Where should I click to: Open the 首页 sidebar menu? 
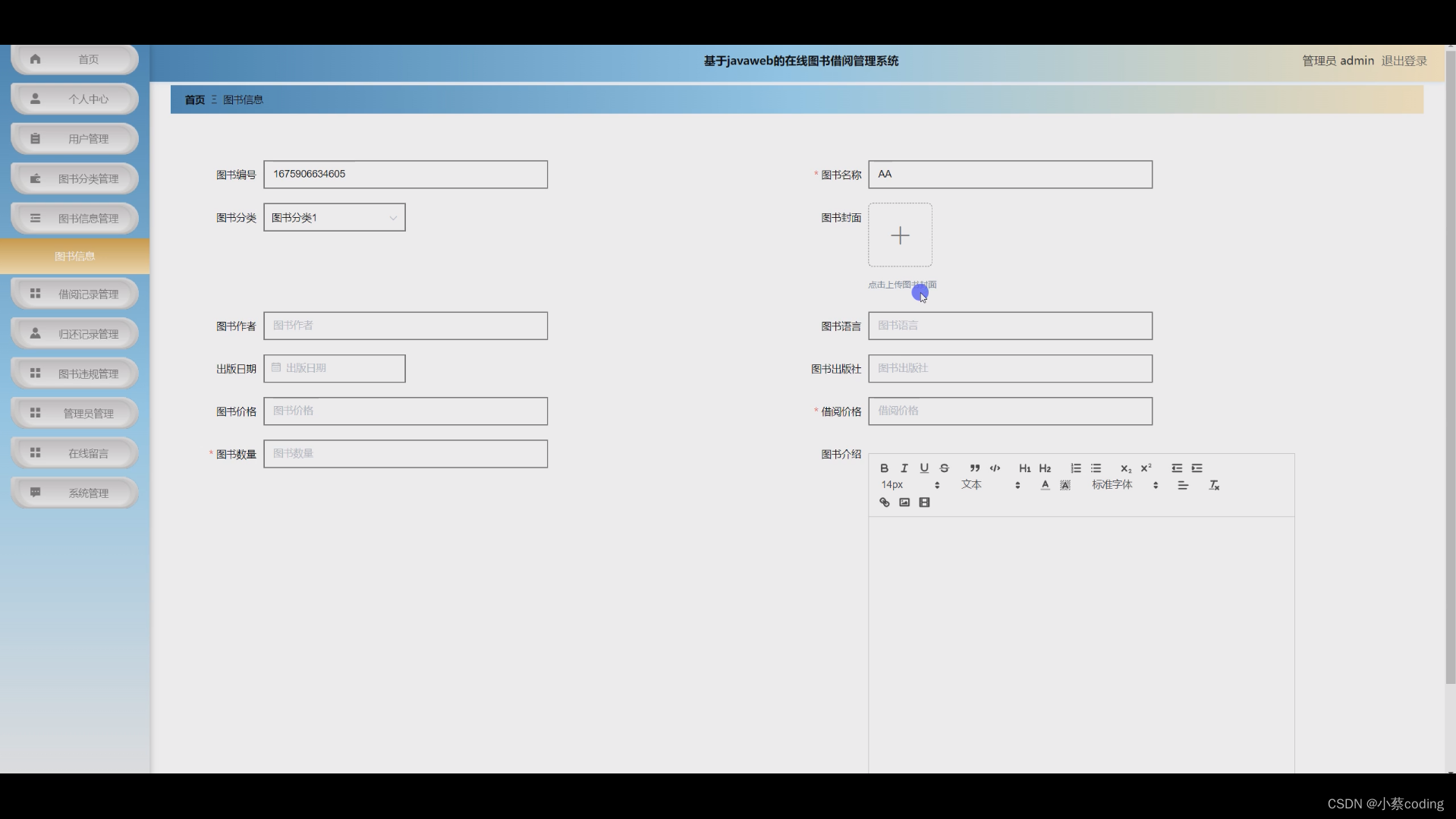coord(74,59)
